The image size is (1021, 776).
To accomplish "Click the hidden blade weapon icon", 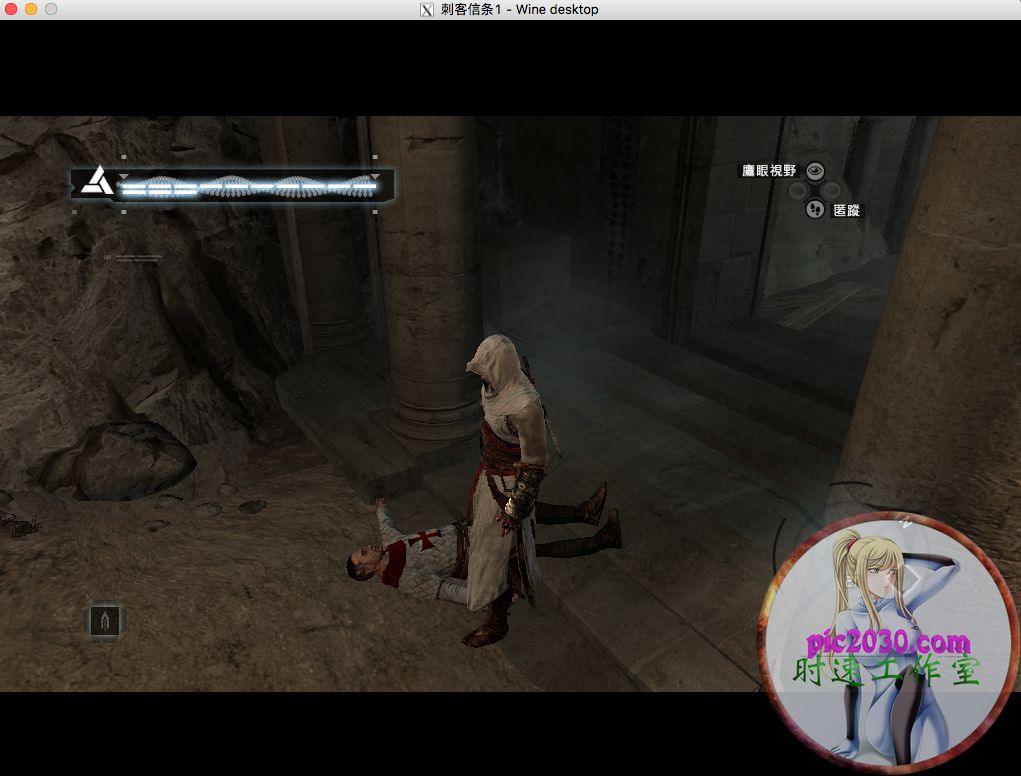I will pyautogui.click(x=105, y=621).
